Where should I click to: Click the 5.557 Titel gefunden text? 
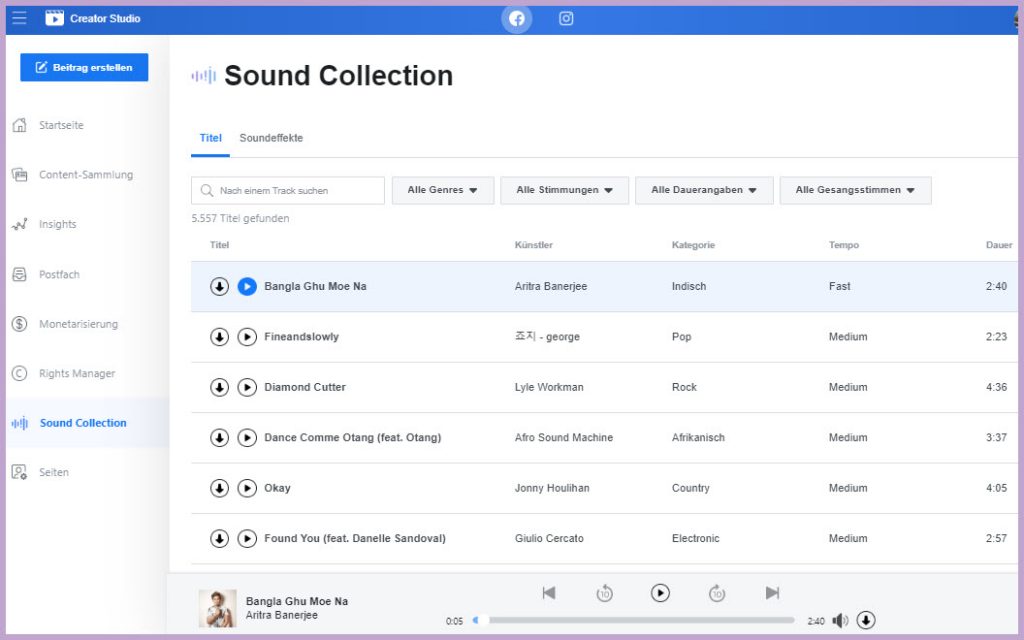pos(240,218)
